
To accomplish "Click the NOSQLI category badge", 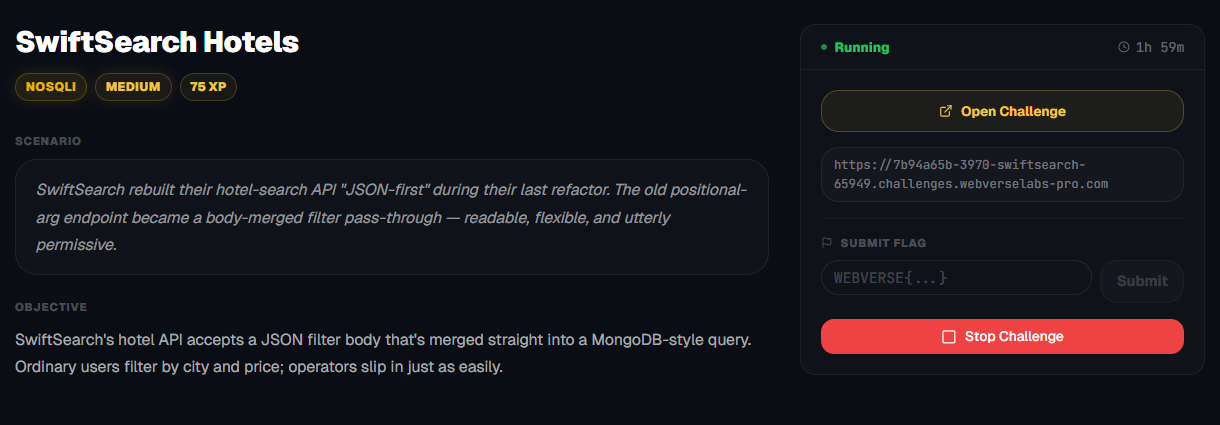I will pos(51,87).
